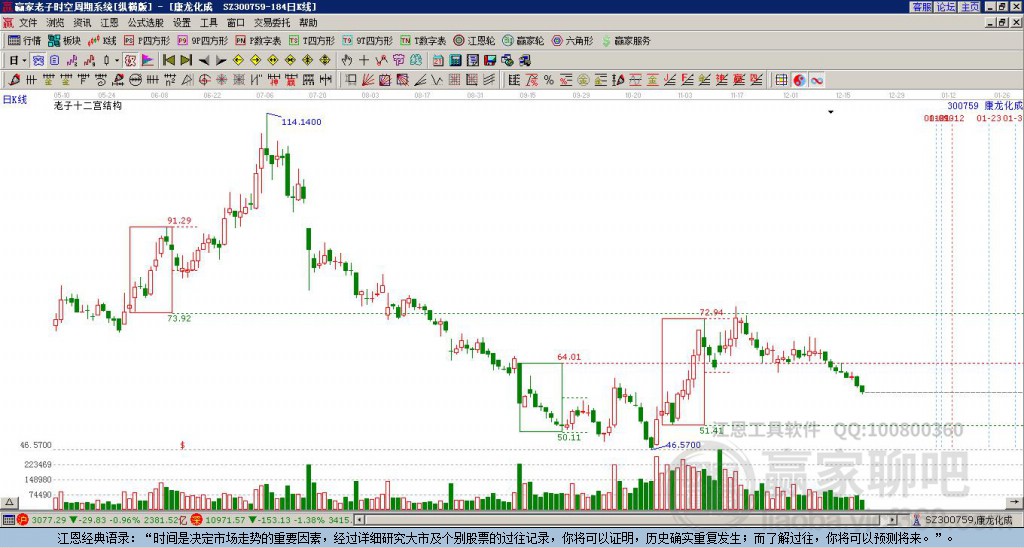Toggle the infinity loop icon
Screen dimensions: 1024x548
[817, 80]
